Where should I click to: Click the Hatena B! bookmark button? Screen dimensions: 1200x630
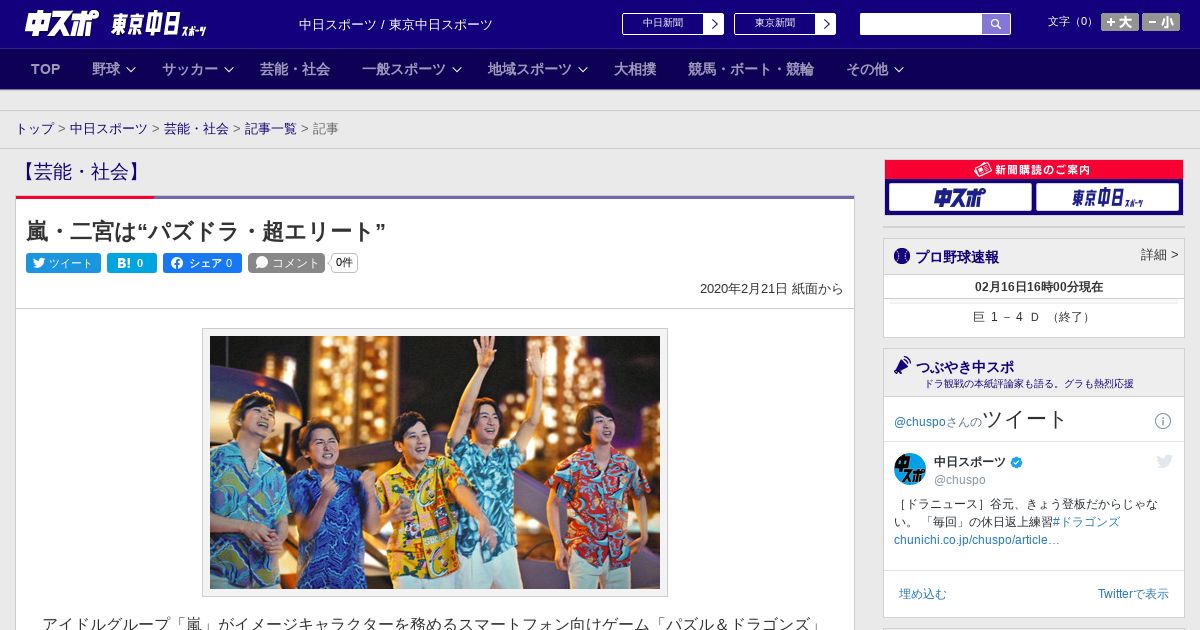(x=132, y=263)
